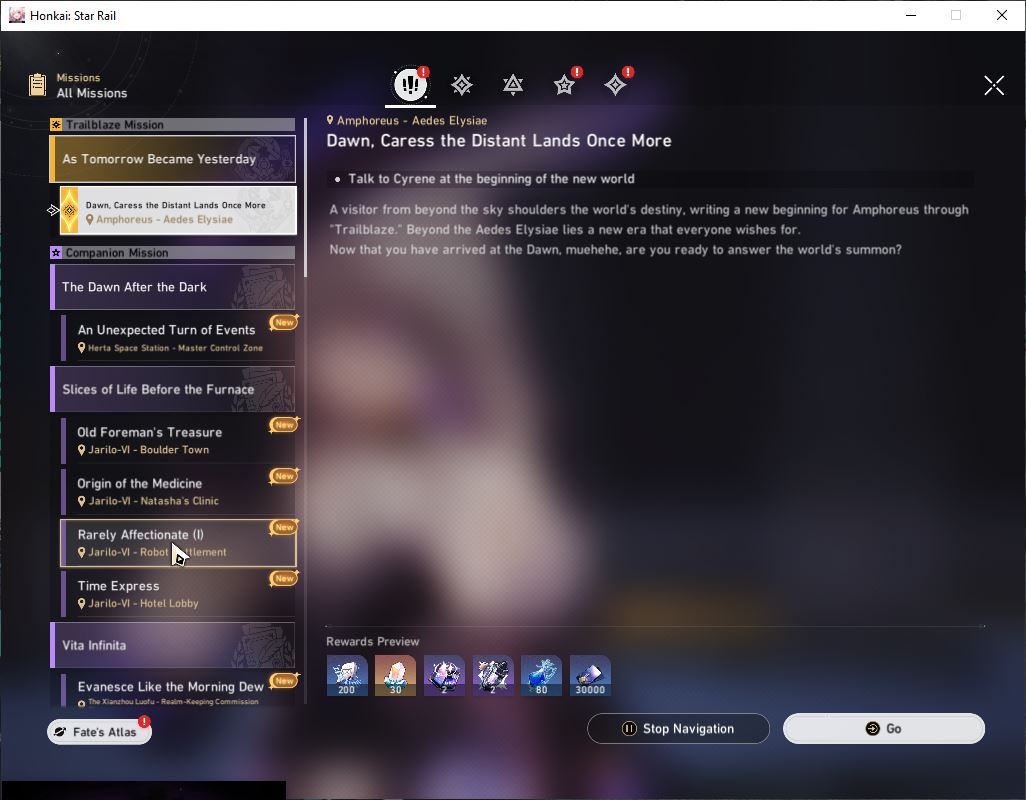Click the Missions clipboard icon
This screenshot has width=1026, height=800.
38,85
